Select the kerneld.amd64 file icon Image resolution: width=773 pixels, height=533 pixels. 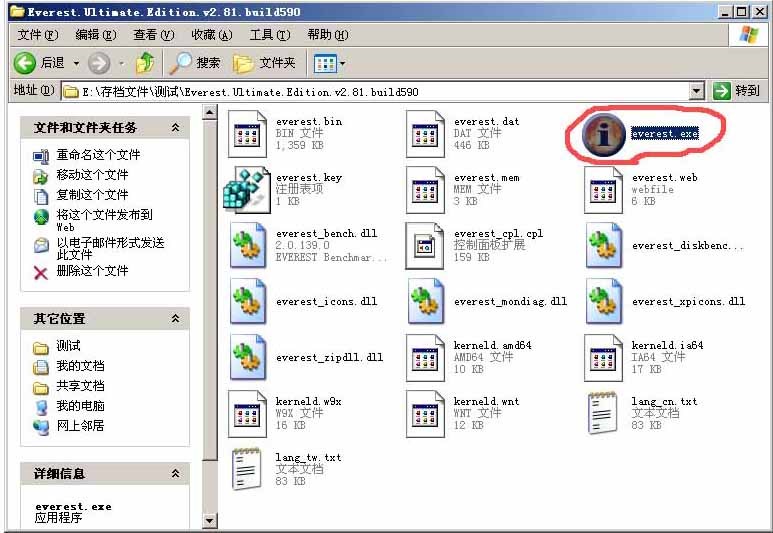(x=425, y=358)
